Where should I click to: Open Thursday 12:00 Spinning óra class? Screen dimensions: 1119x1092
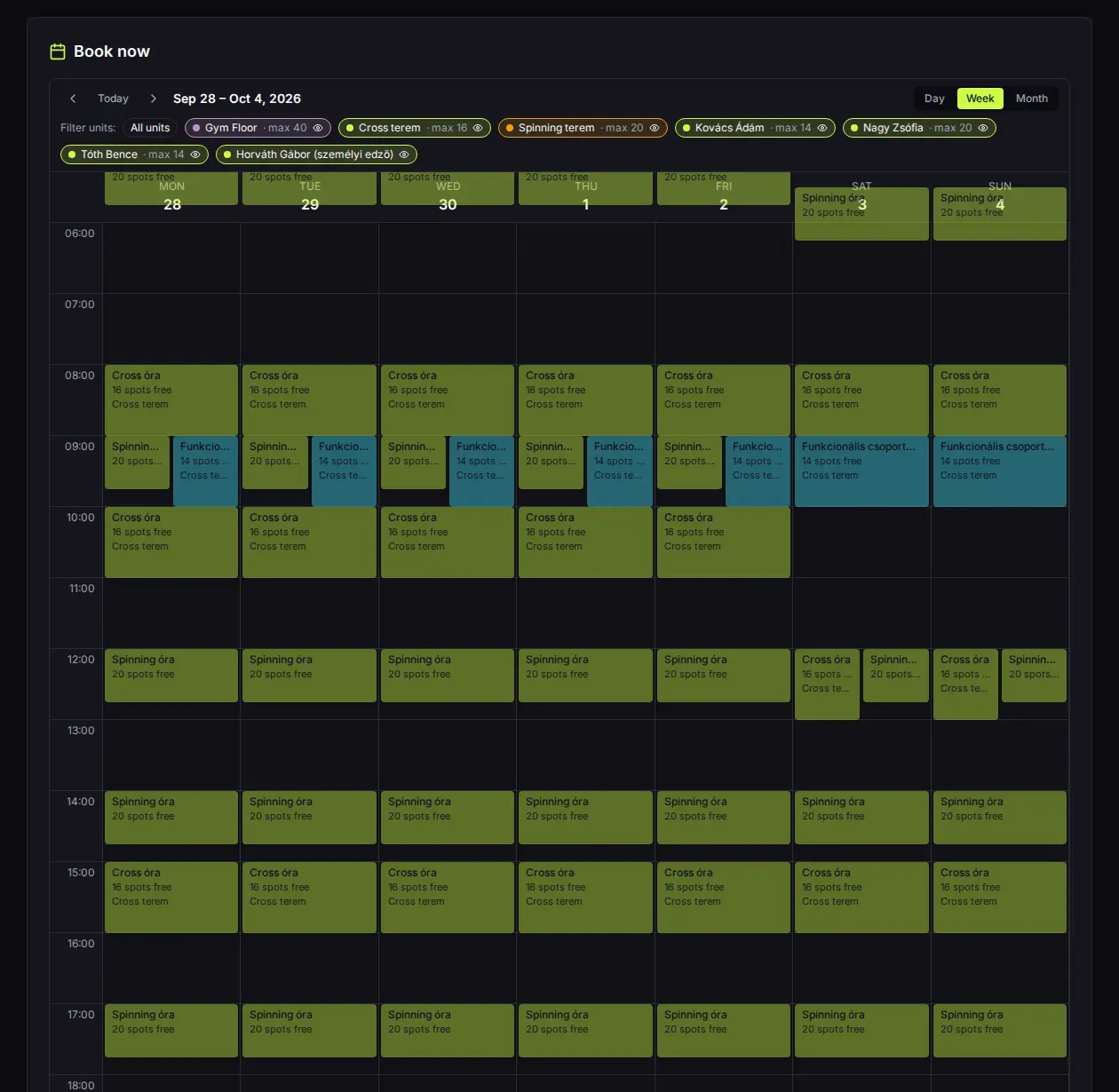585,675
